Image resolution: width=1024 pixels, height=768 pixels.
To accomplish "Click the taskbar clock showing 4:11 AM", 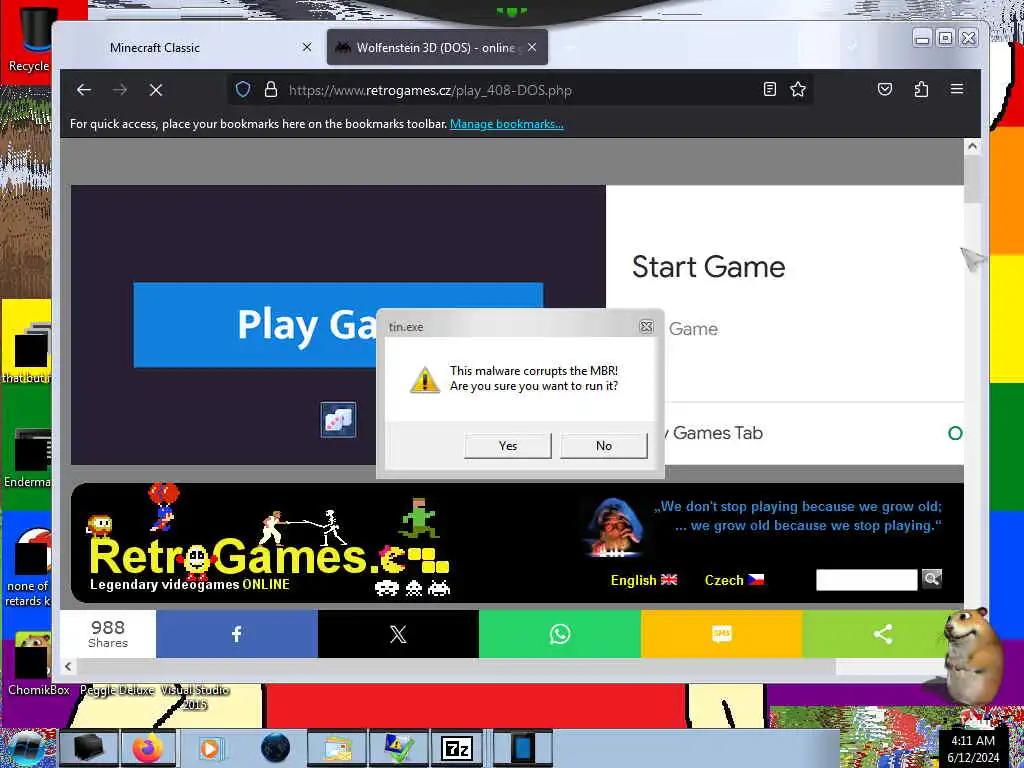I will 972,748.
